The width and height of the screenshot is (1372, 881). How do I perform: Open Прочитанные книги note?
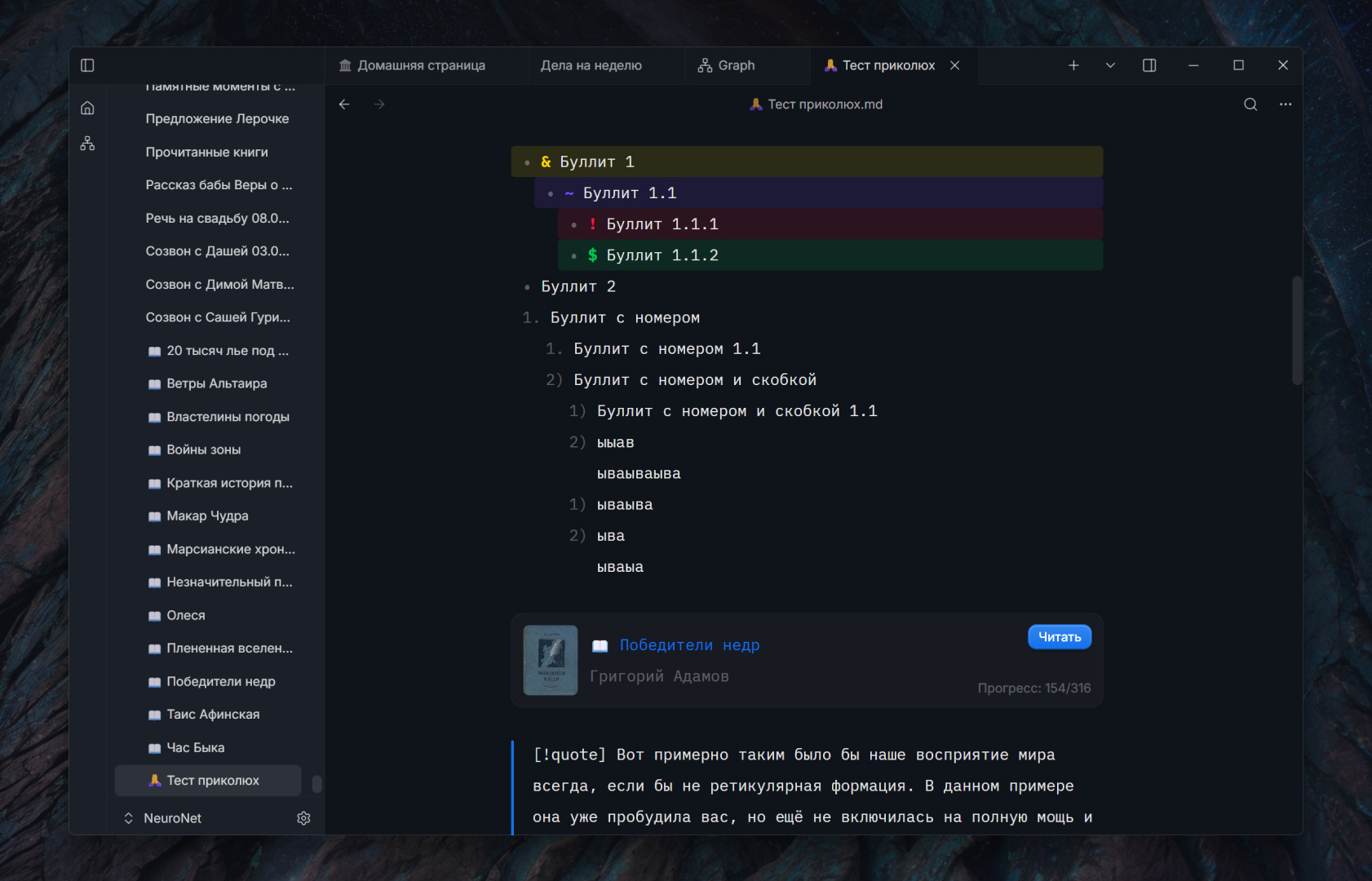[x=206, y=153]
